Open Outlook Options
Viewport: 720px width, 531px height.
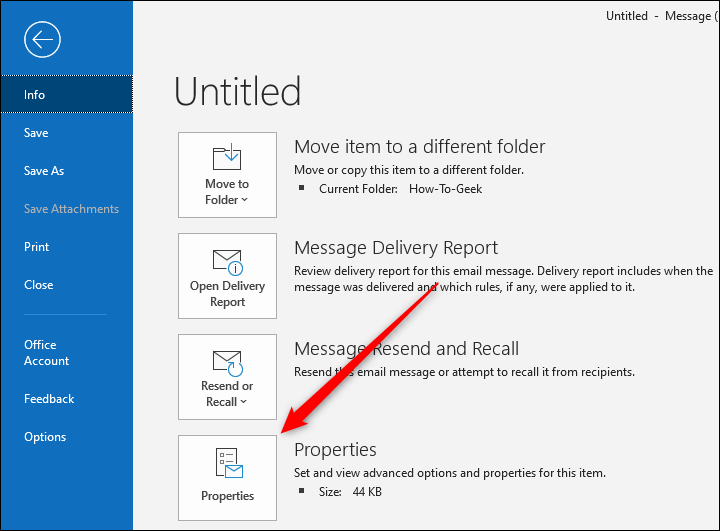tap(45, 437)
